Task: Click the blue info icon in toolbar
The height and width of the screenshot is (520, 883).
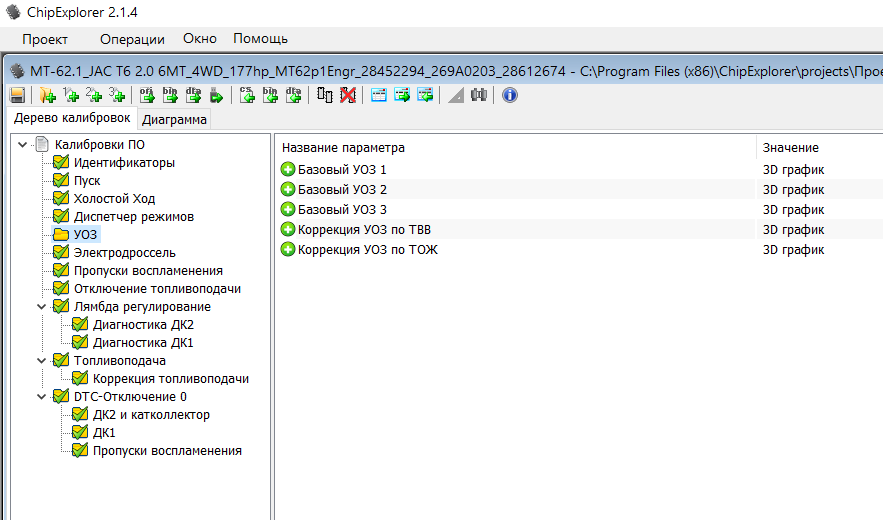Action: (509, 95)
